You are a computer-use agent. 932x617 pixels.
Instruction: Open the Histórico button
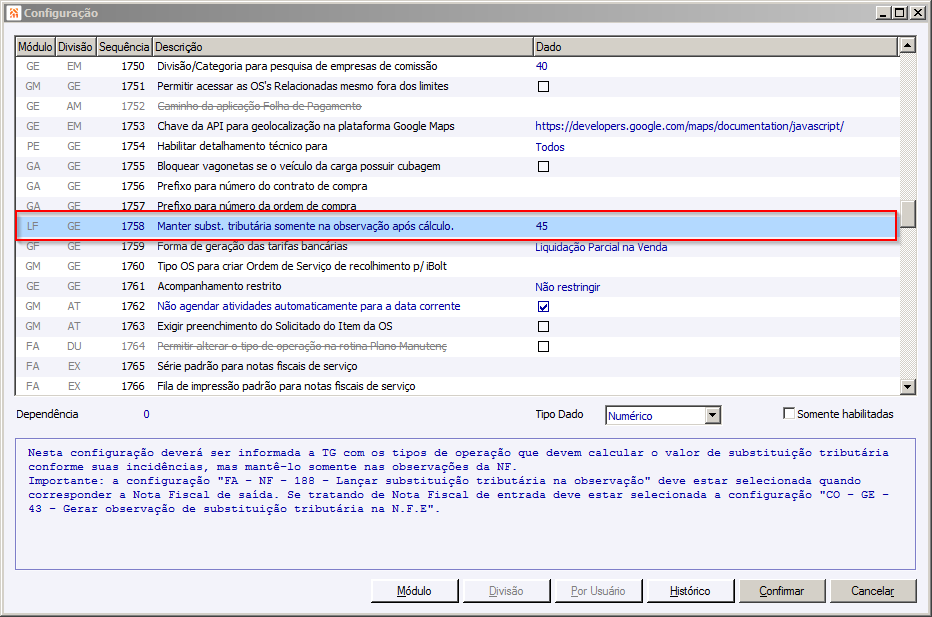(x=690, y=591)
